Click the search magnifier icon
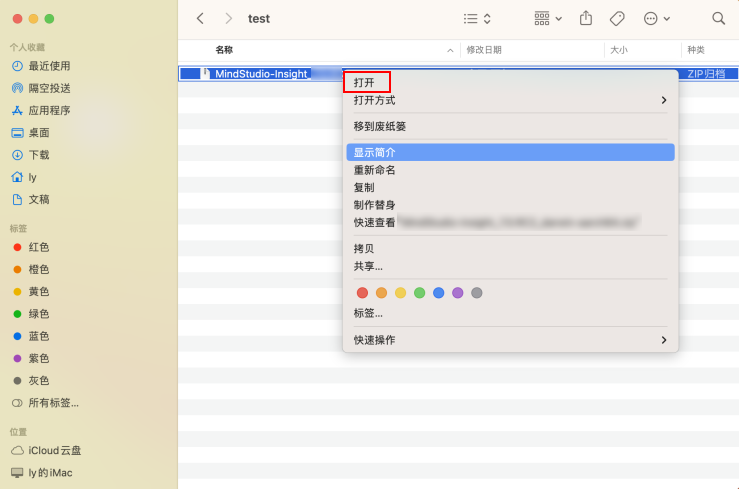Image resolution: width=739 pixels, height=489 pixels. click(718, 18)
